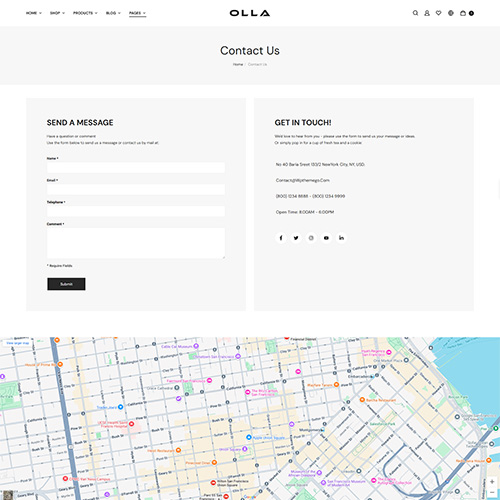Submit the contact message form
The height and width of the screenshot is (500, 500).
click(x=66, y=284)
